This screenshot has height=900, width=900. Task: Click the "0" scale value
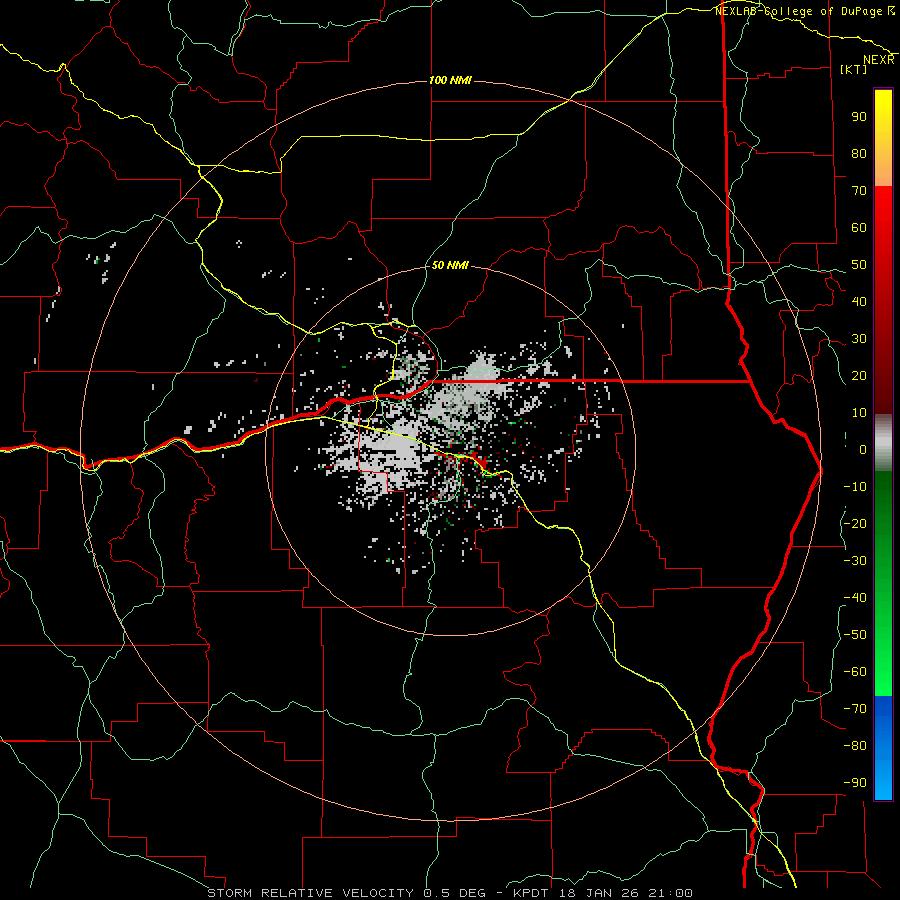(863, 450)
